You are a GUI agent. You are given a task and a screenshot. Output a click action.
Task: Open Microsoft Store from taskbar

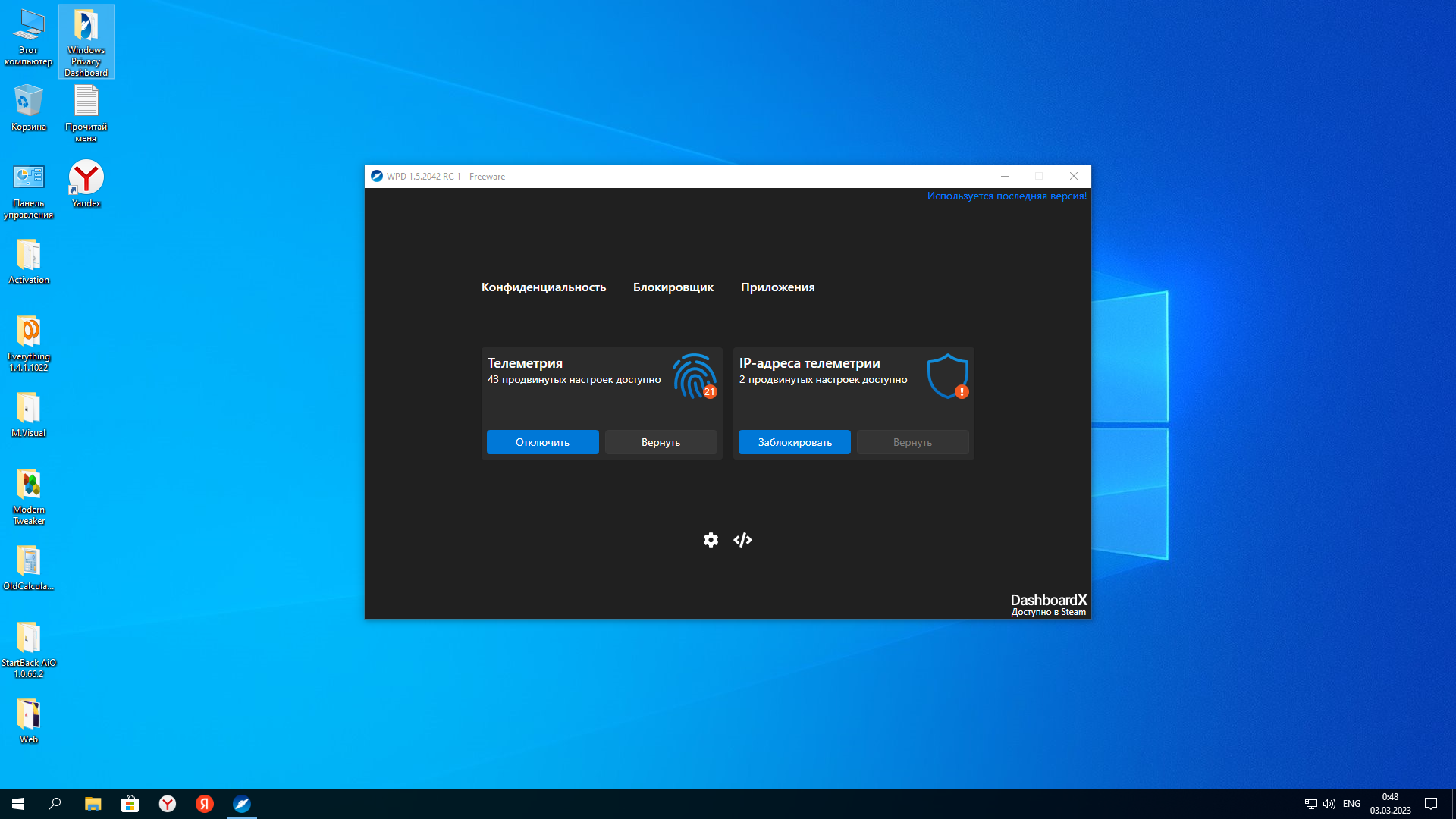click(x=130, y=804)
